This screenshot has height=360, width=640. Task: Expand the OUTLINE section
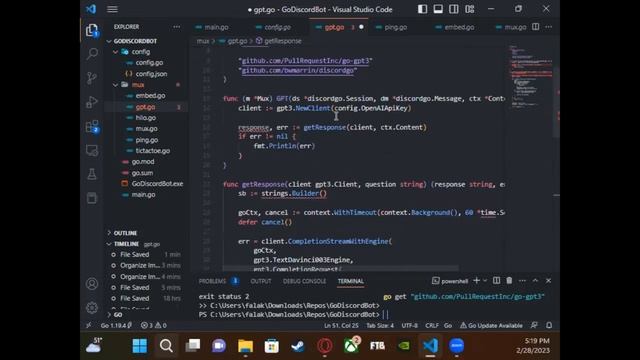[125, 233]
